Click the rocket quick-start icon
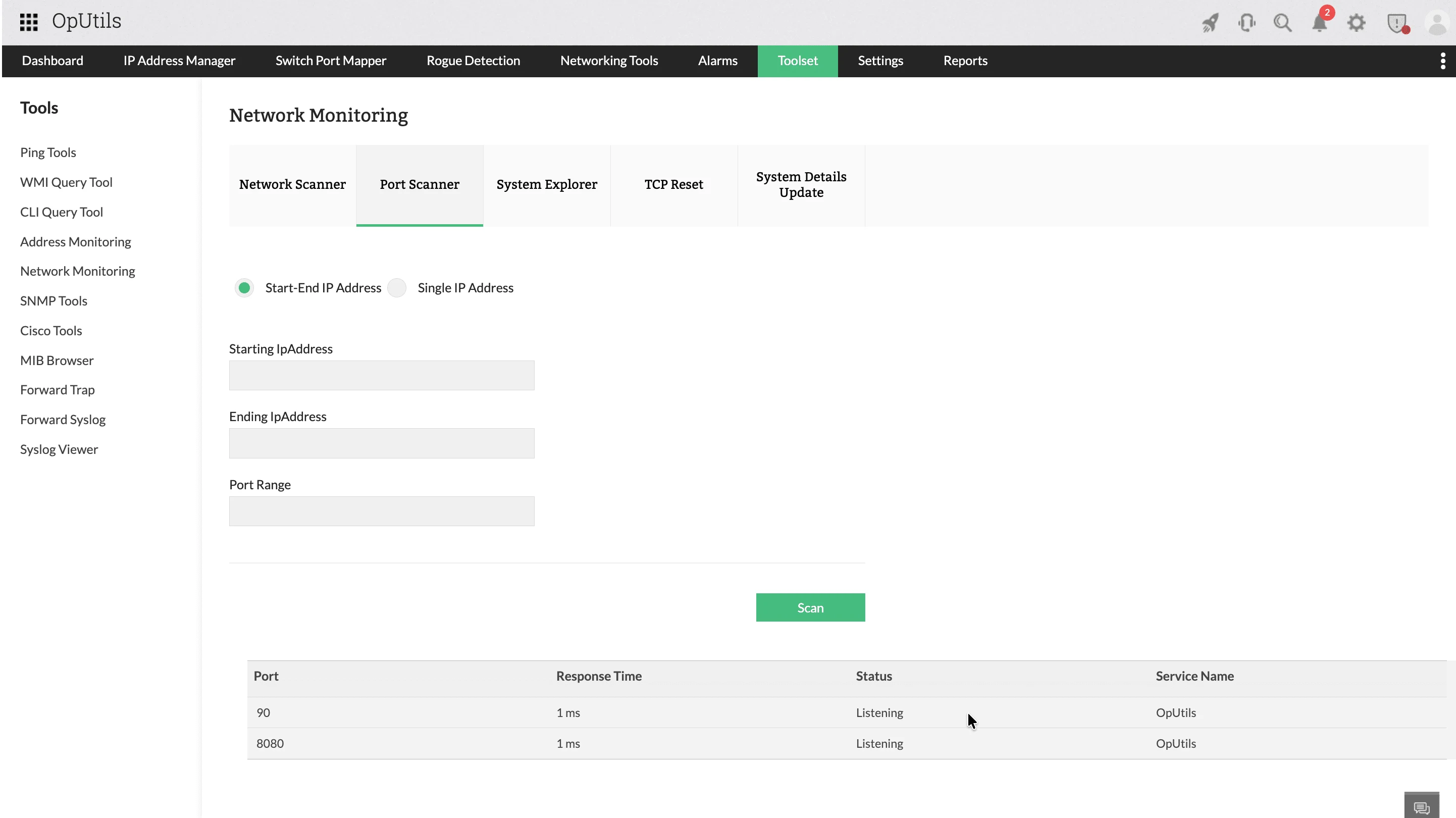 tap(1210, 23)
